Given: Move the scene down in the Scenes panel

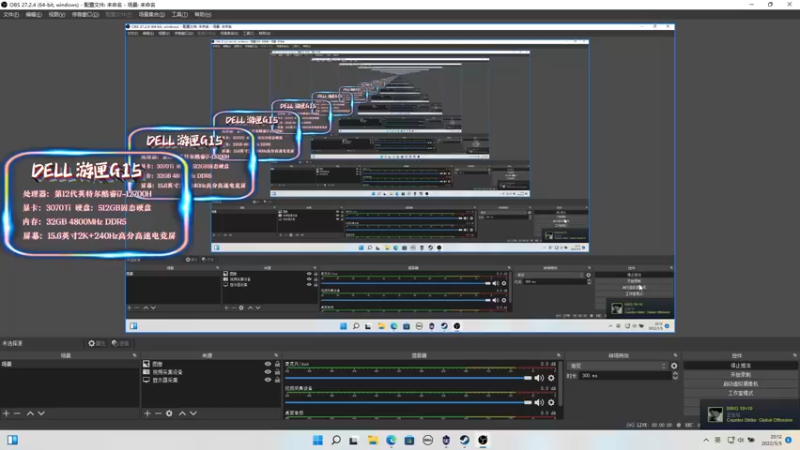Looking at the screenshot, I should click(41, 413).
